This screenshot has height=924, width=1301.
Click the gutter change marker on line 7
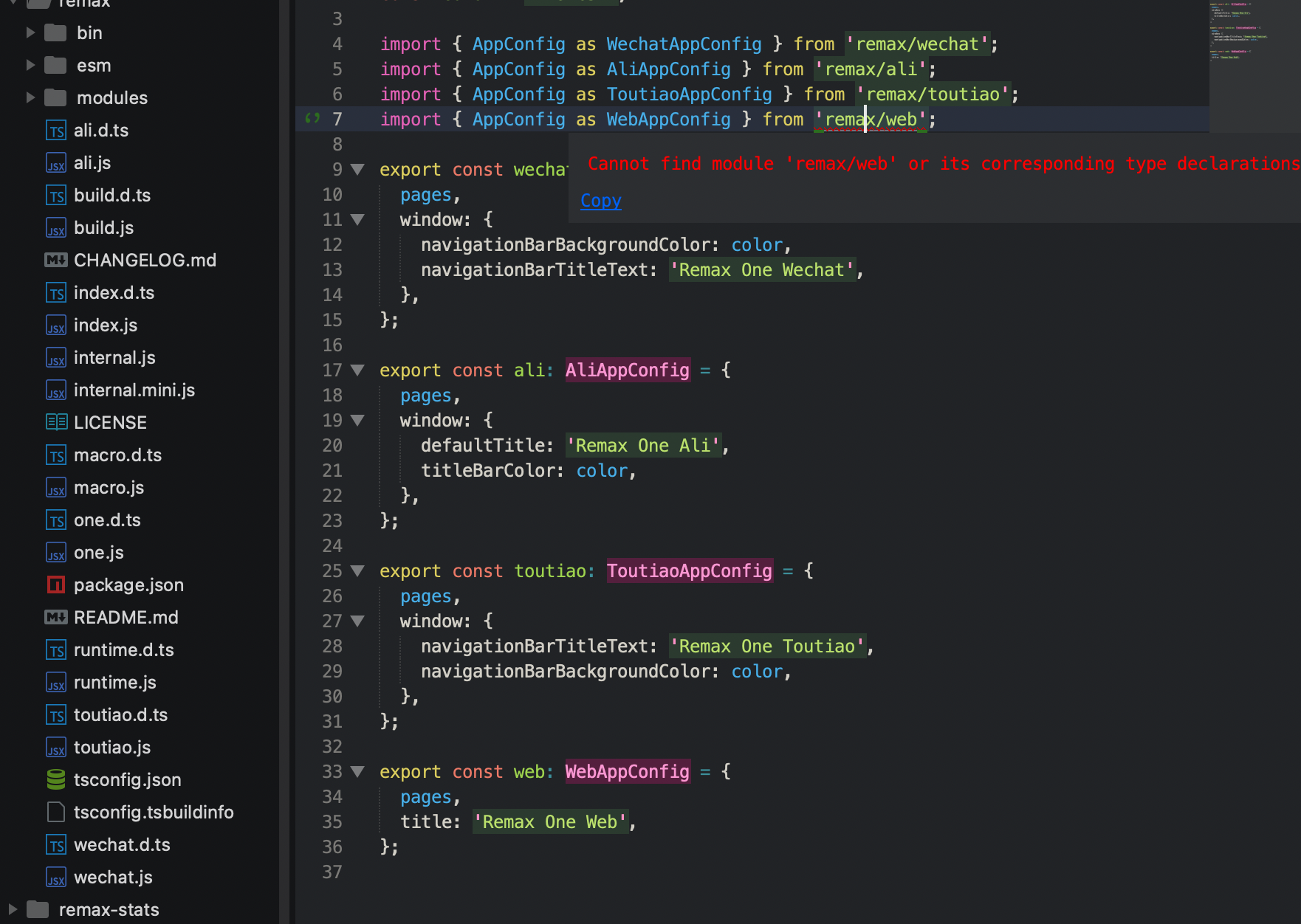pyautogui.click(x=312, y=118)
